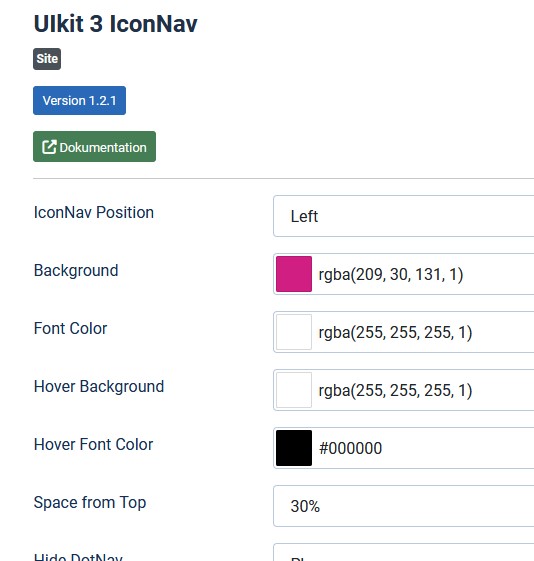Click the Version 1.2.1 badge
Screen dimensions: 534x561
79,101
